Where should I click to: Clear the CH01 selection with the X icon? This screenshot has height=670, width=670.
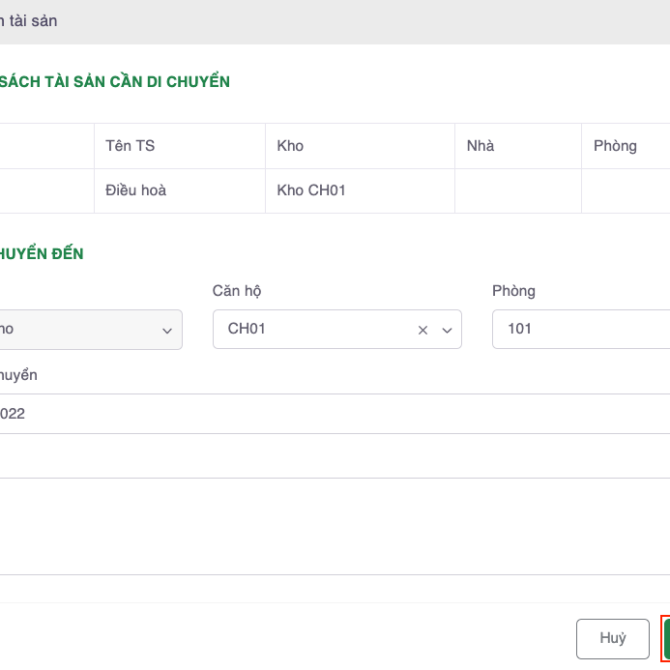pos(422,329)
